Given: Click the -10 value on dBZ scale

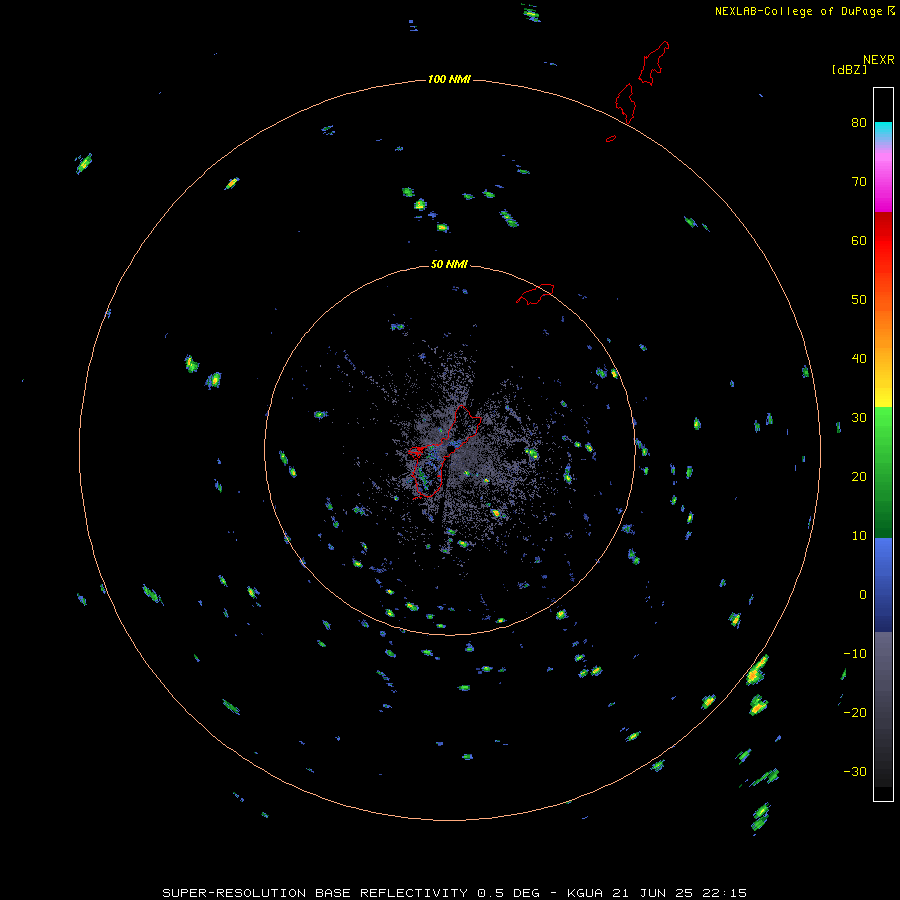Looking at the screenshot, I should pos(855,653).
